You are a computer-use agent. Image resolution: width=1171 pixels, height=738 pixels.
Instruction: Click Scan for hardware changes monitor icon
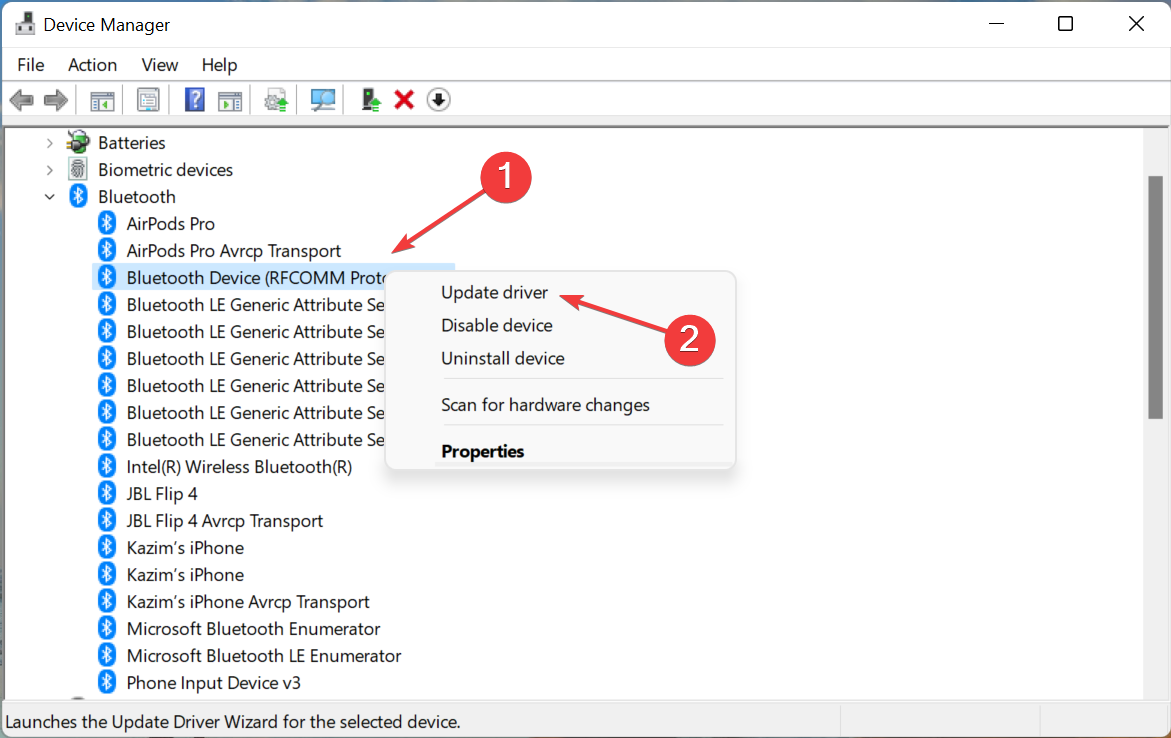pyautogui.click(x=323, y=99)
